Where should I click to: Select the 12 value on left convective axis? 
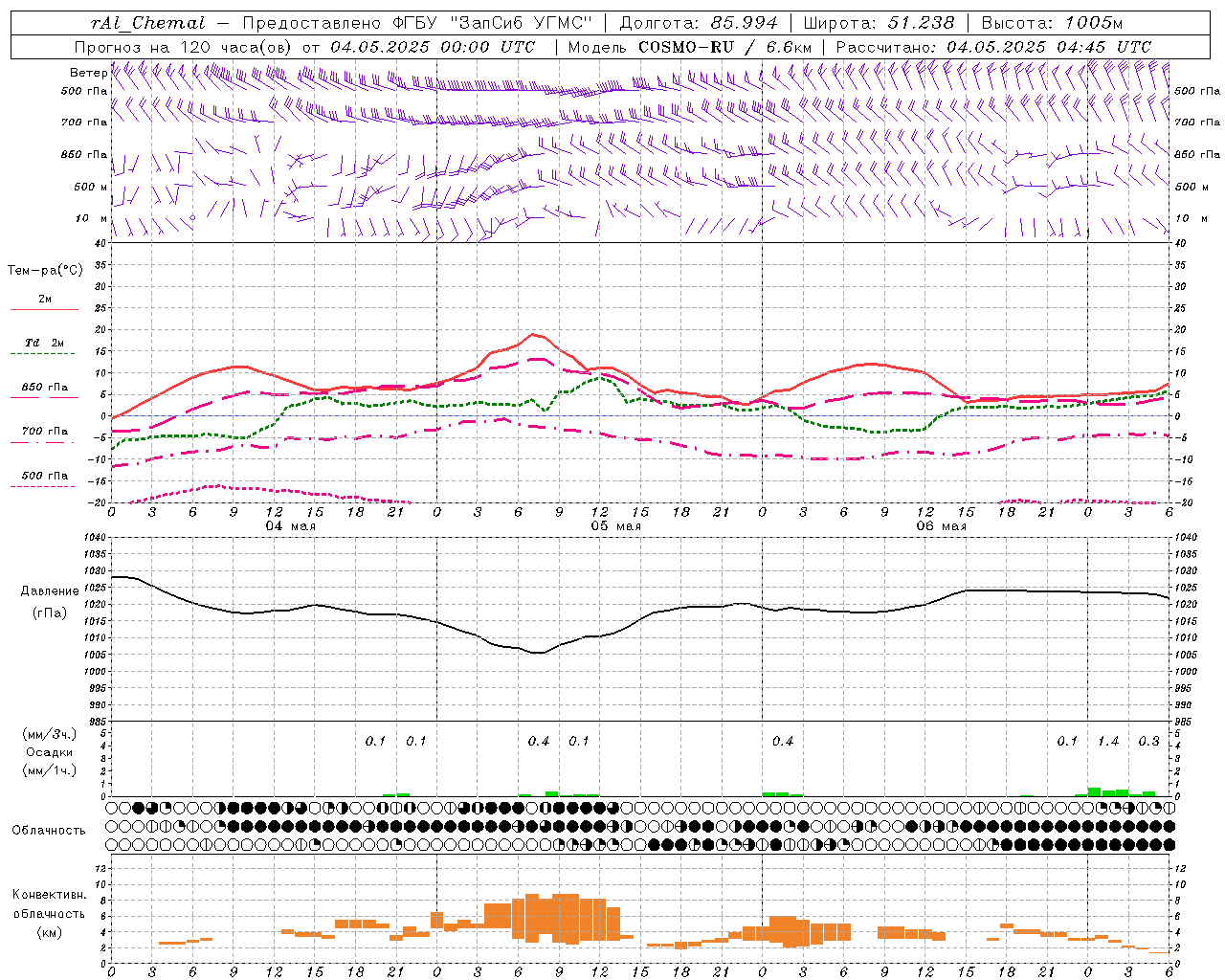click(x=100, y=868)
